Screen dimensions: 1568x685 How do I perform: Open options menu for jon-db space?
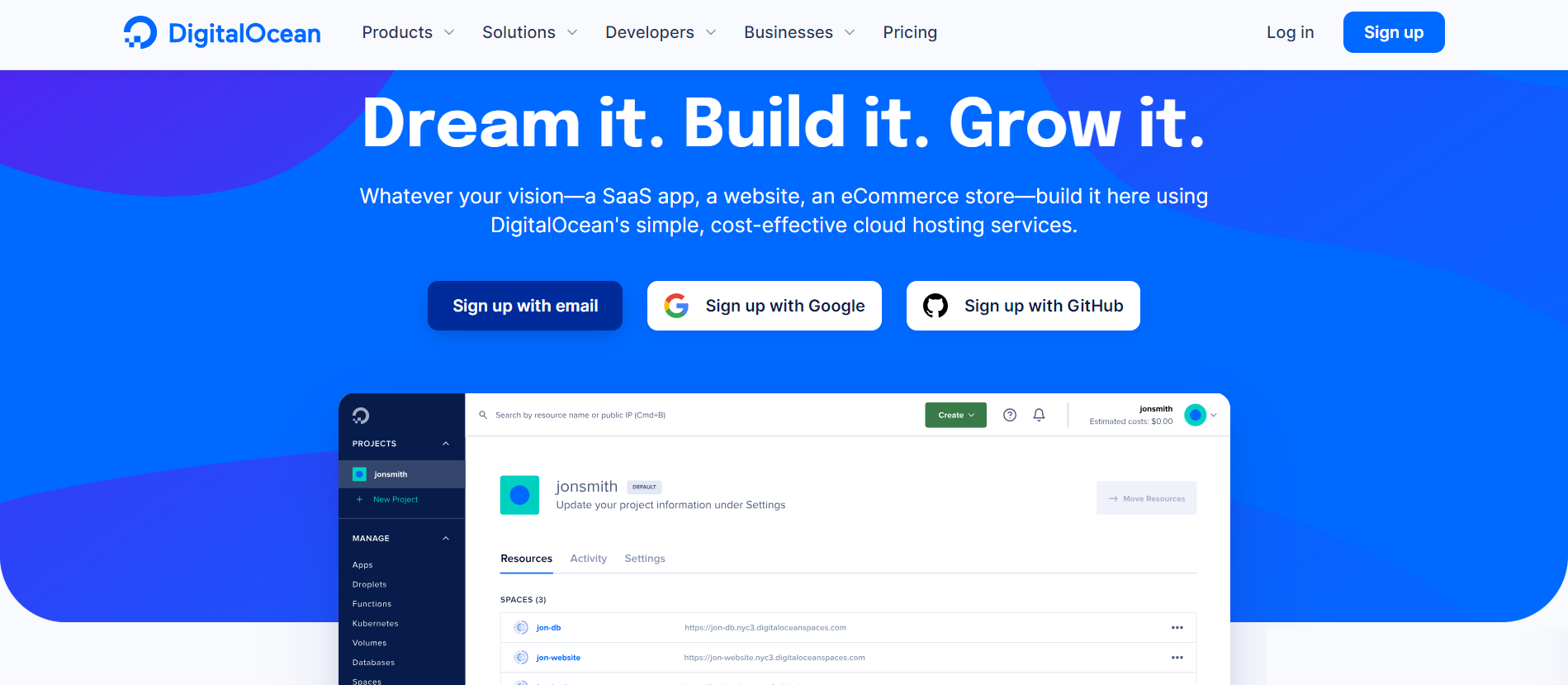[x=1177, y=628]
